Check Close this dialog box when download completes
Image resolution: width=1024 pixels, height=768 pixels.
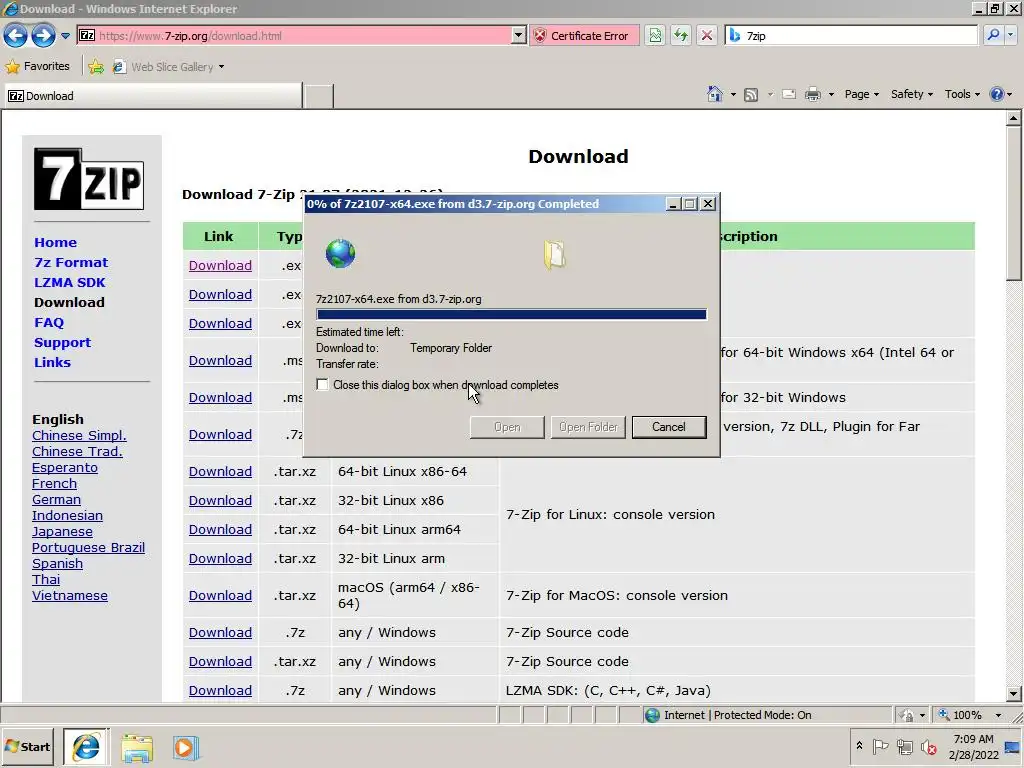[322, 385]
